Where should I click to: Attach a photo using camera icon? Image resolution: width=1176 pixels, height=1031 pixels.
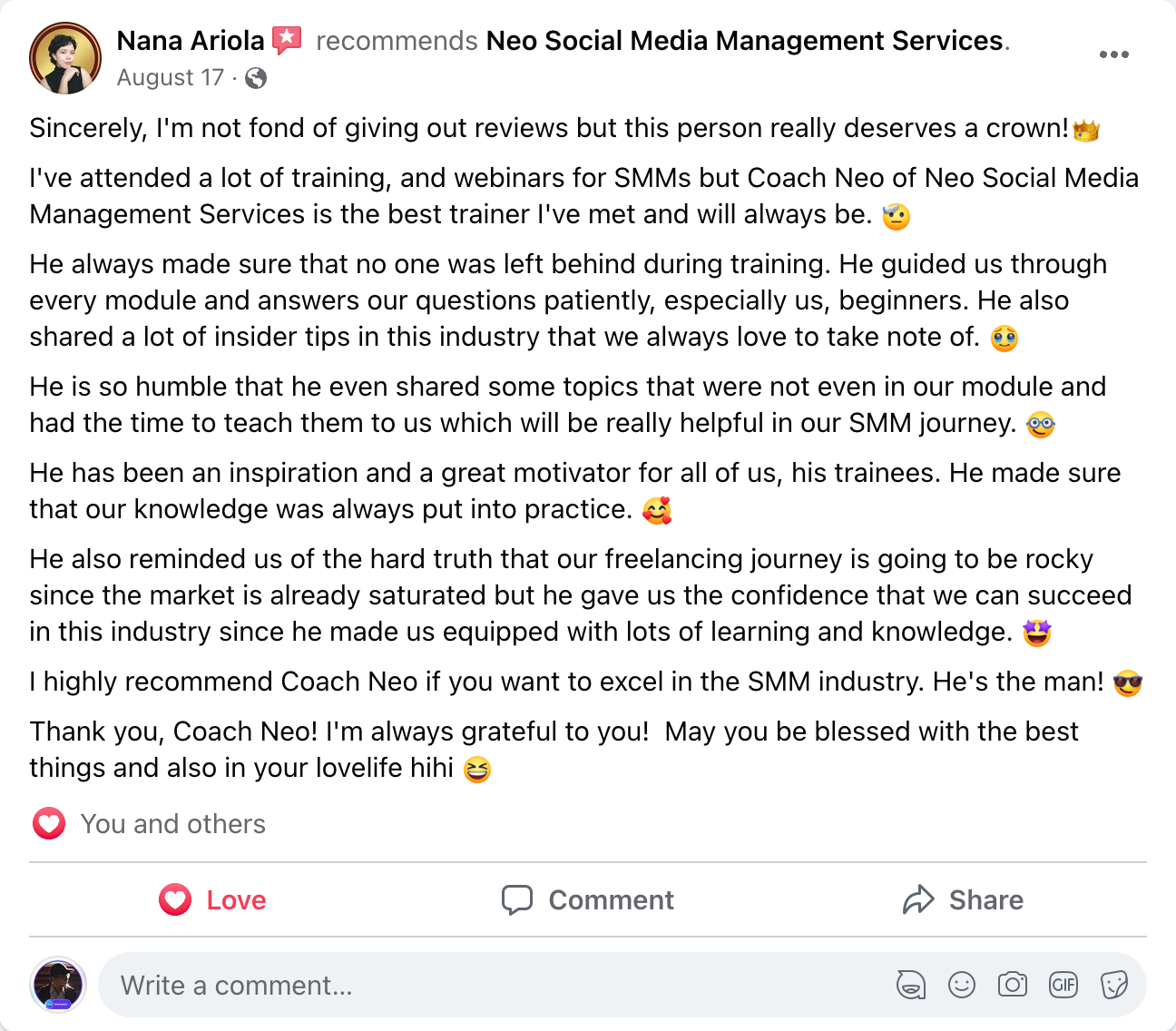pos(1013,985)
